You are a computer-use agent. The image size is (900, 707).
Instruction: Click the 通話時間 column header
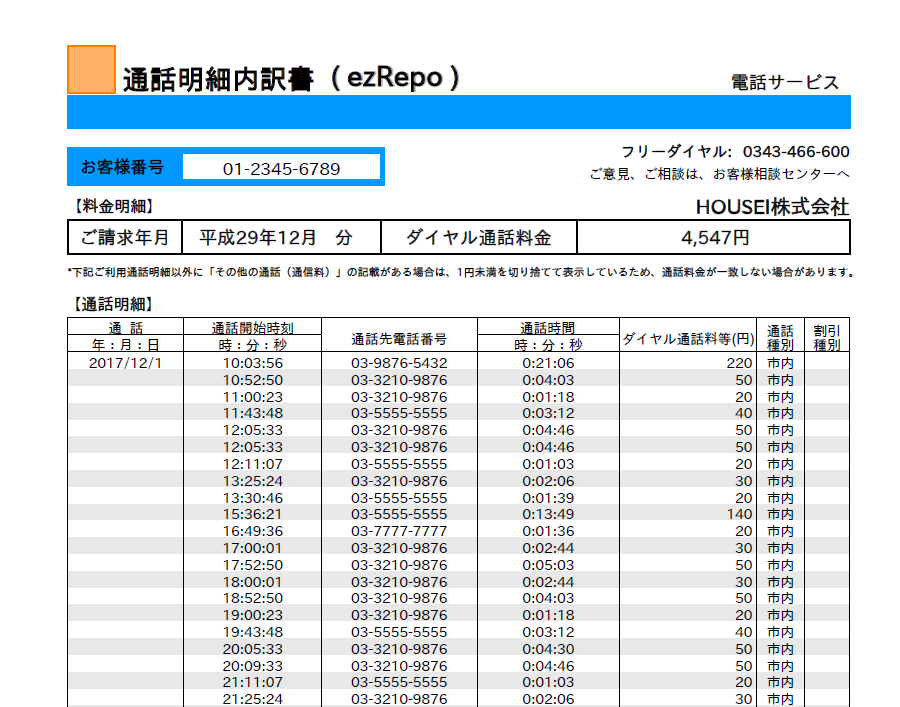click(548, 327)
